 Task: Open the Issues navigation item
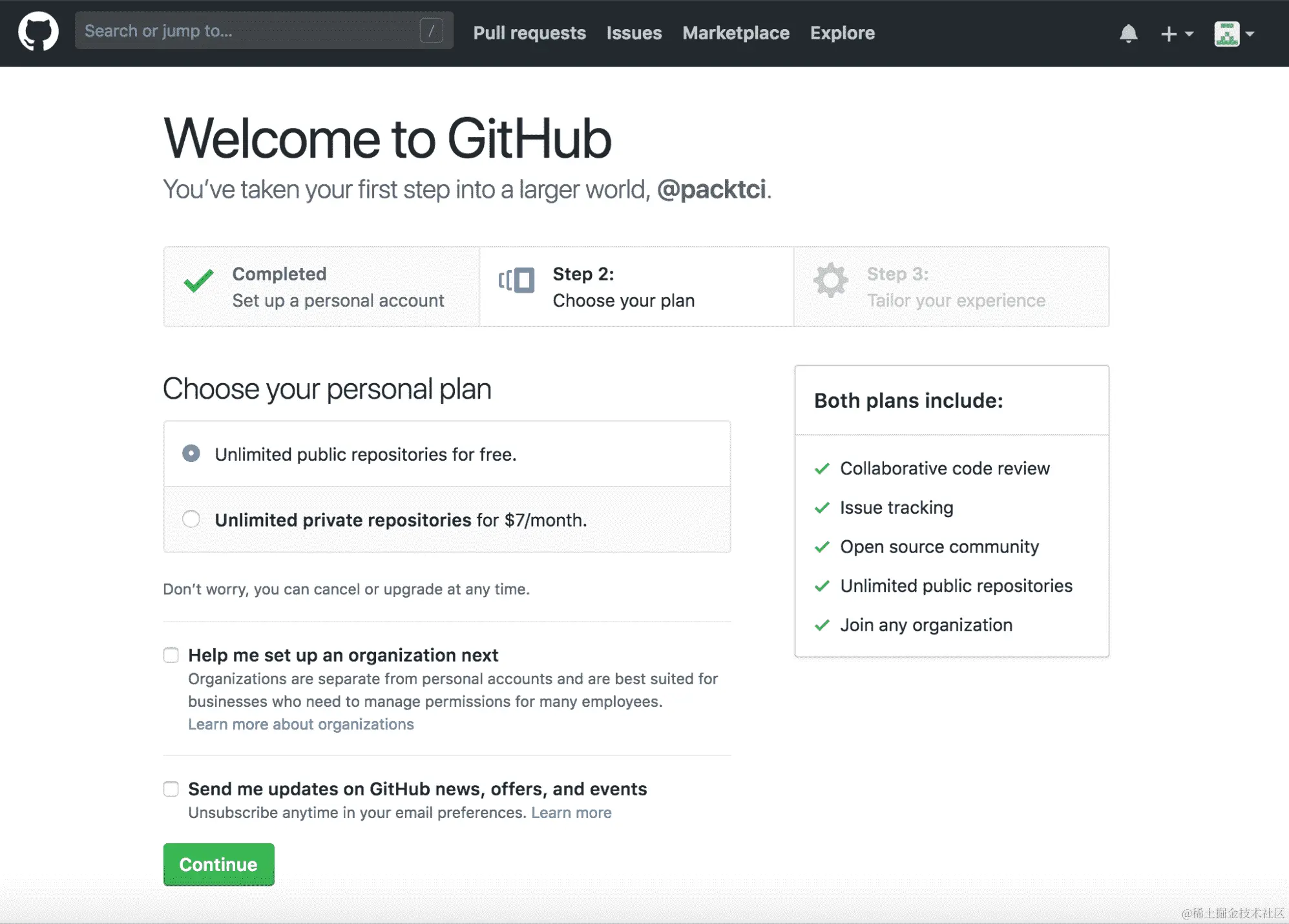(x=634, y=33)
